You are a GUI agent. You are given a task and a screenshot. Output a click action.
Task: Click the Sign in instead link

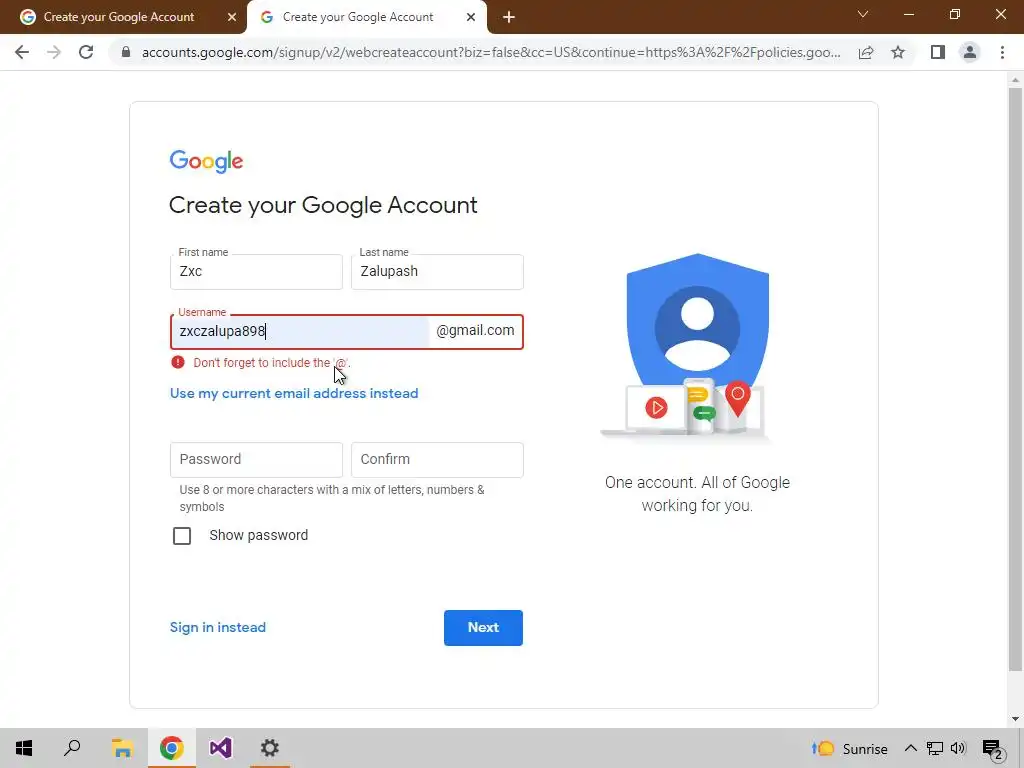[x=217, y=627]
